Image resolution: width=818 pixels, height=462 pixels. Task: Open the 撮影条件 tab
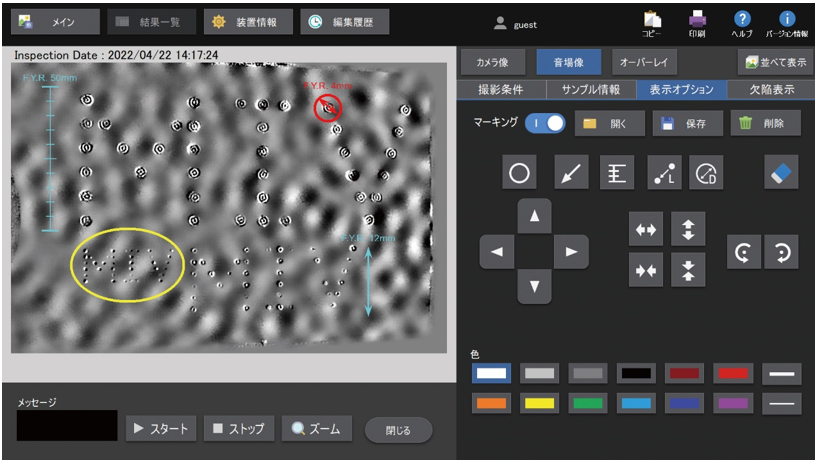click(502, 89)
